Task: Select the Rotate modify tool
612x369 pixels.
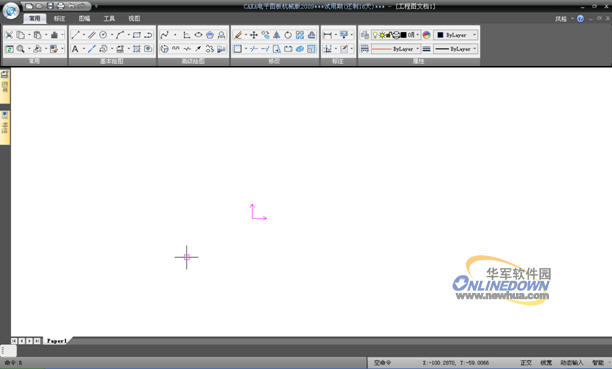Action: [288, 35]
